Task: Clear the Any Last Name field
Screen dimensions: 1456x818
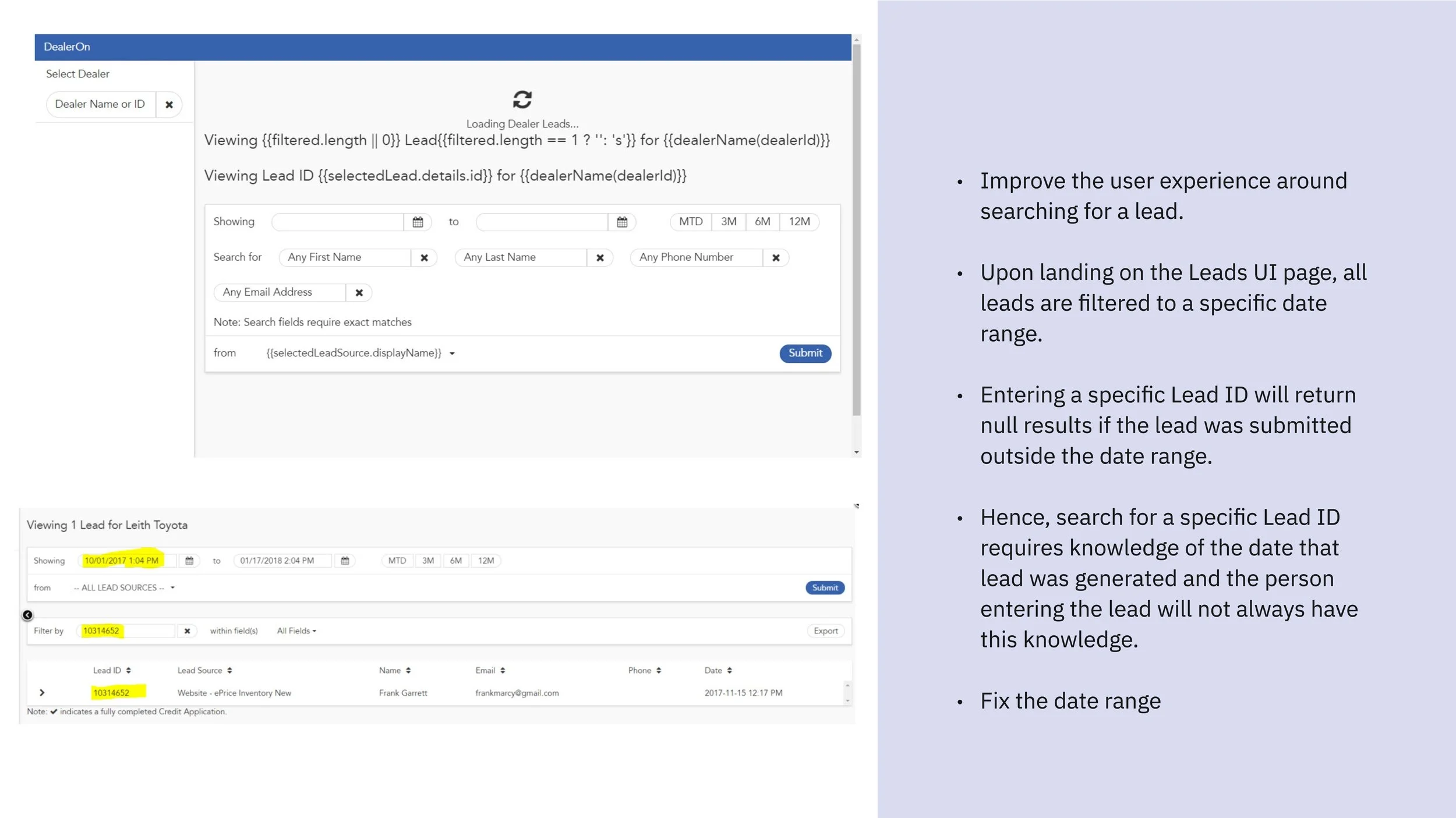Action: tap(600, 258)
